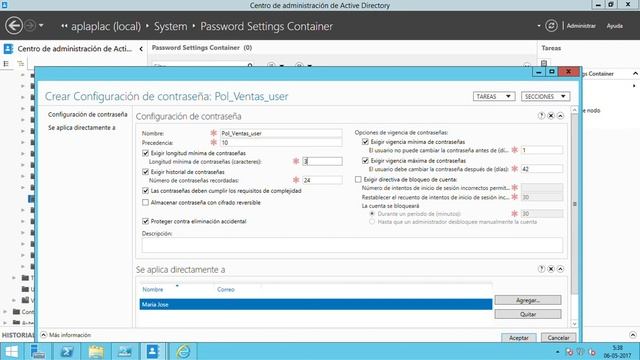
Task: Toggle Exigir vigencia mínima de contraseñas
Action: [x=365, y=142]
